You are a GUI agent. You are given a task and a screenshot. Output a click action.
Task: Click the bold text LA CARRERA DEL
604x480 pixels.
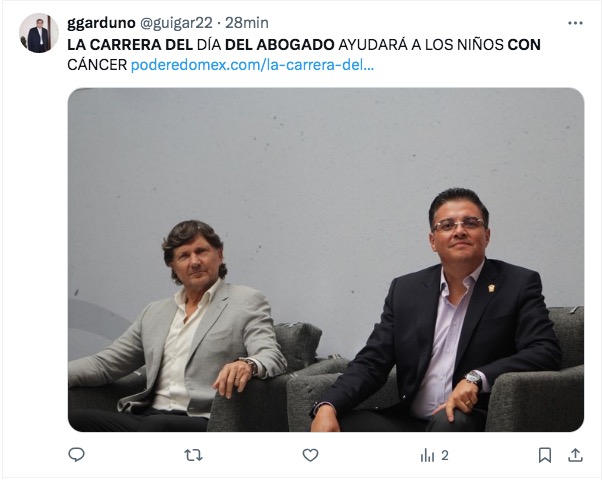[x=130, y=45]
